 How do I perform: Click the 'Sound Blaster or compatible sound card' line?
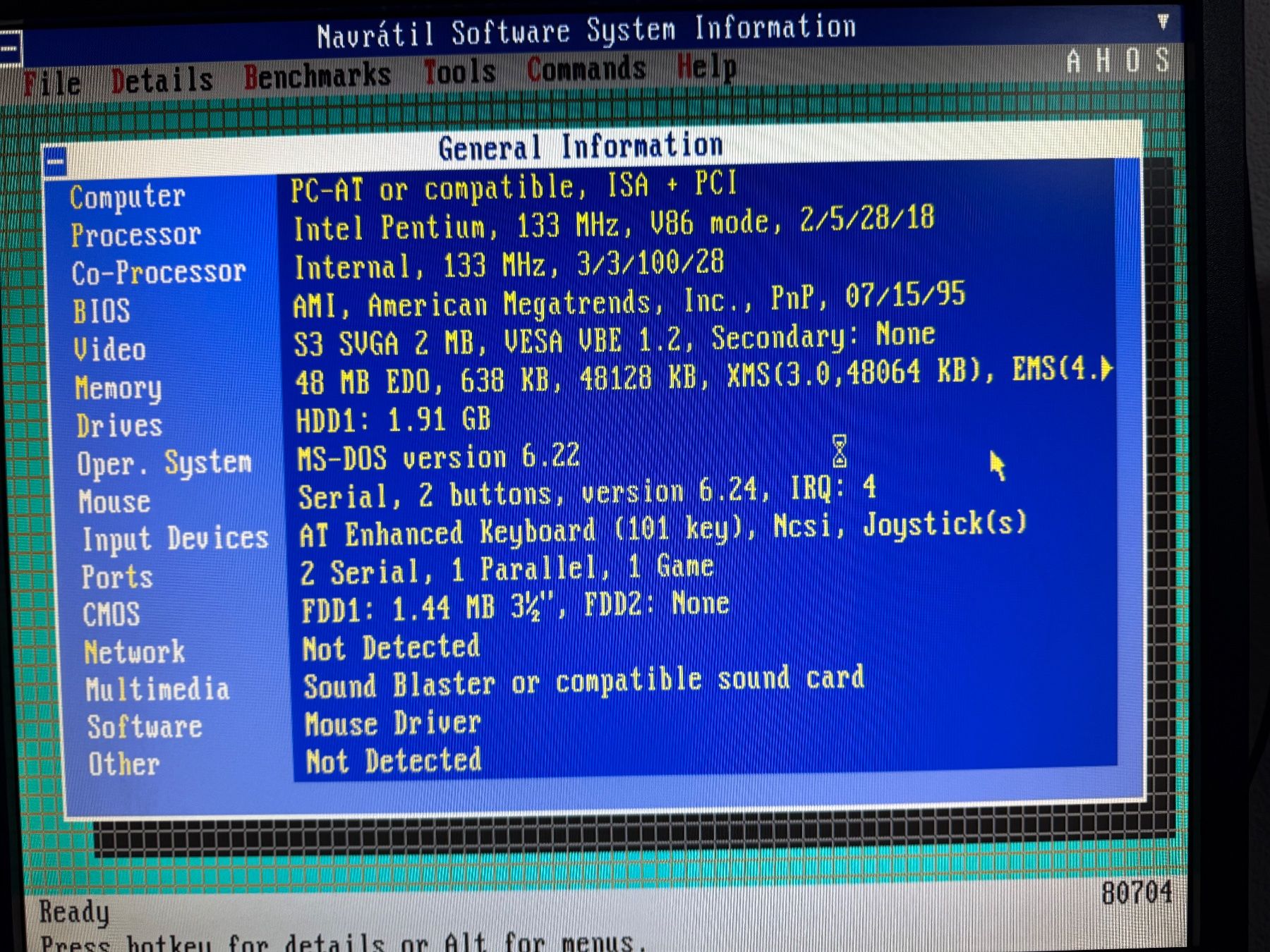(x=583, y=683)
